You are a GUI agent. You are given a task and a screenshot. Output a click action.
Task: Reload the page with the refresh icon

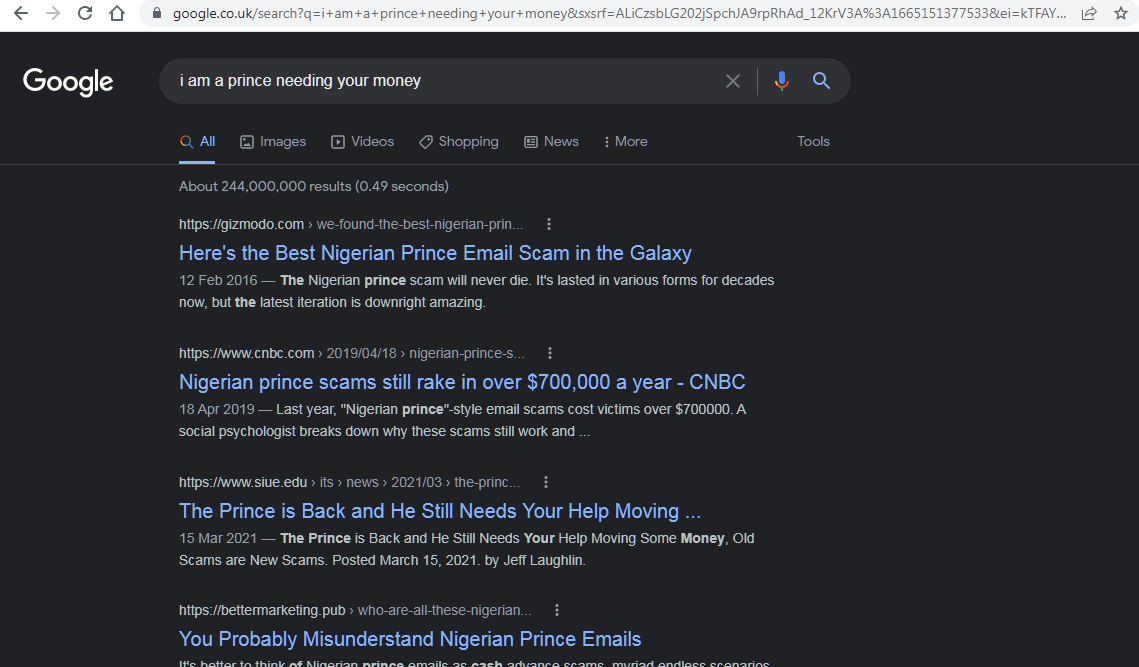(85, 13)
